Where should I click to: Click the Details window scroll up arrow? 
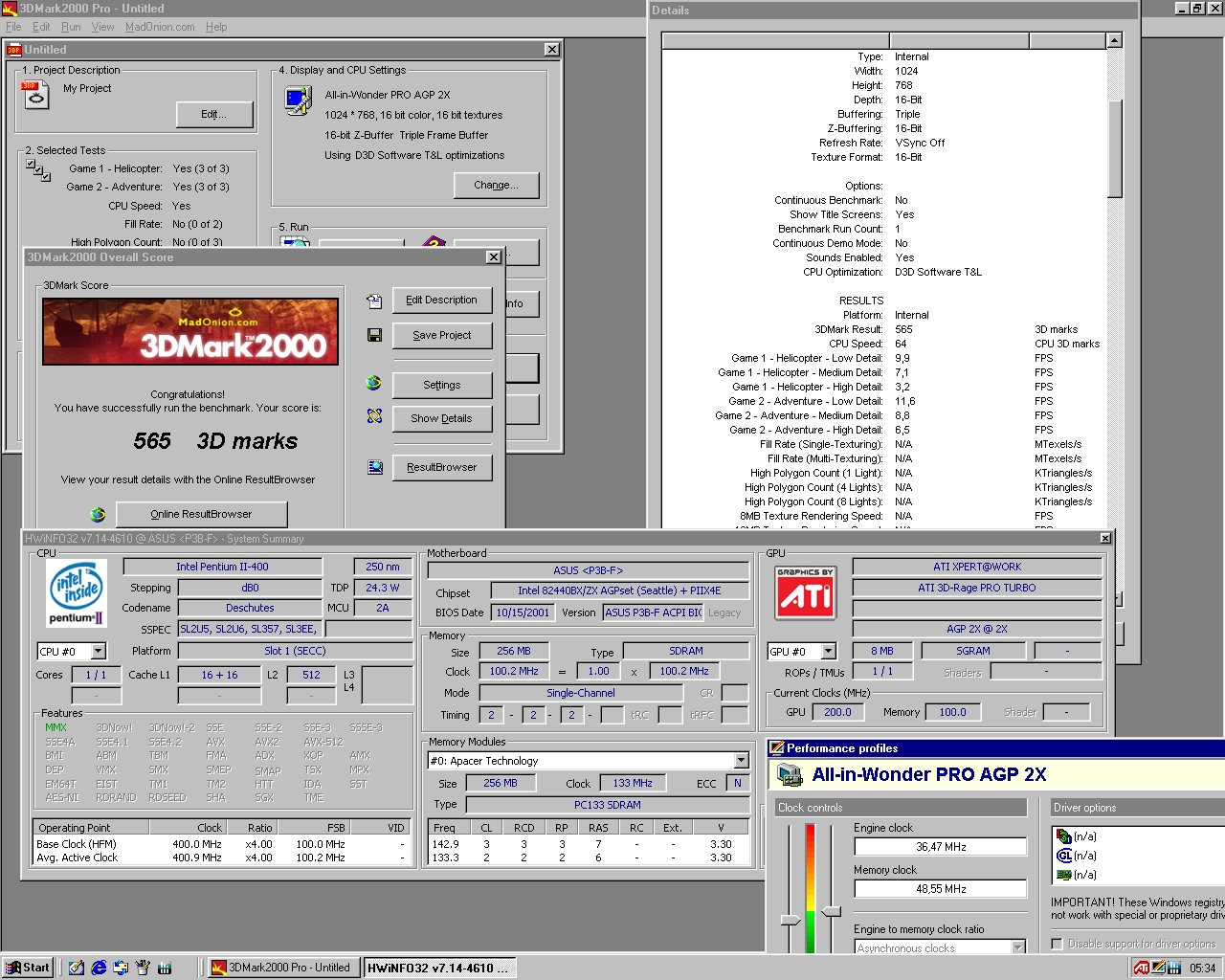1114,40
